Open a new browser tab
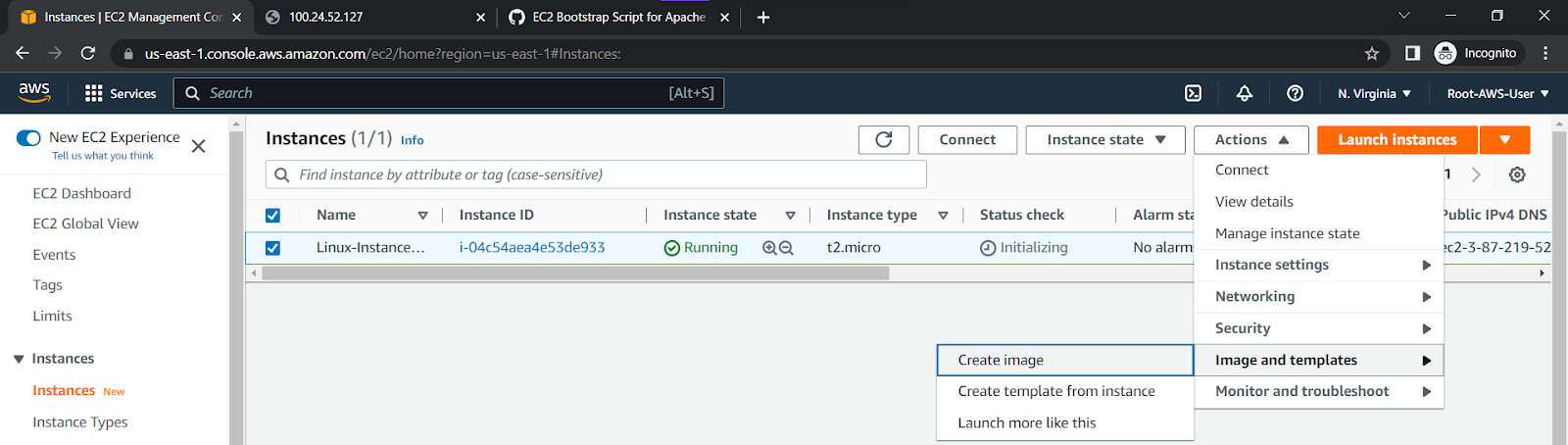The width and height of the screenshot is (1568, 445). [763, 17]
